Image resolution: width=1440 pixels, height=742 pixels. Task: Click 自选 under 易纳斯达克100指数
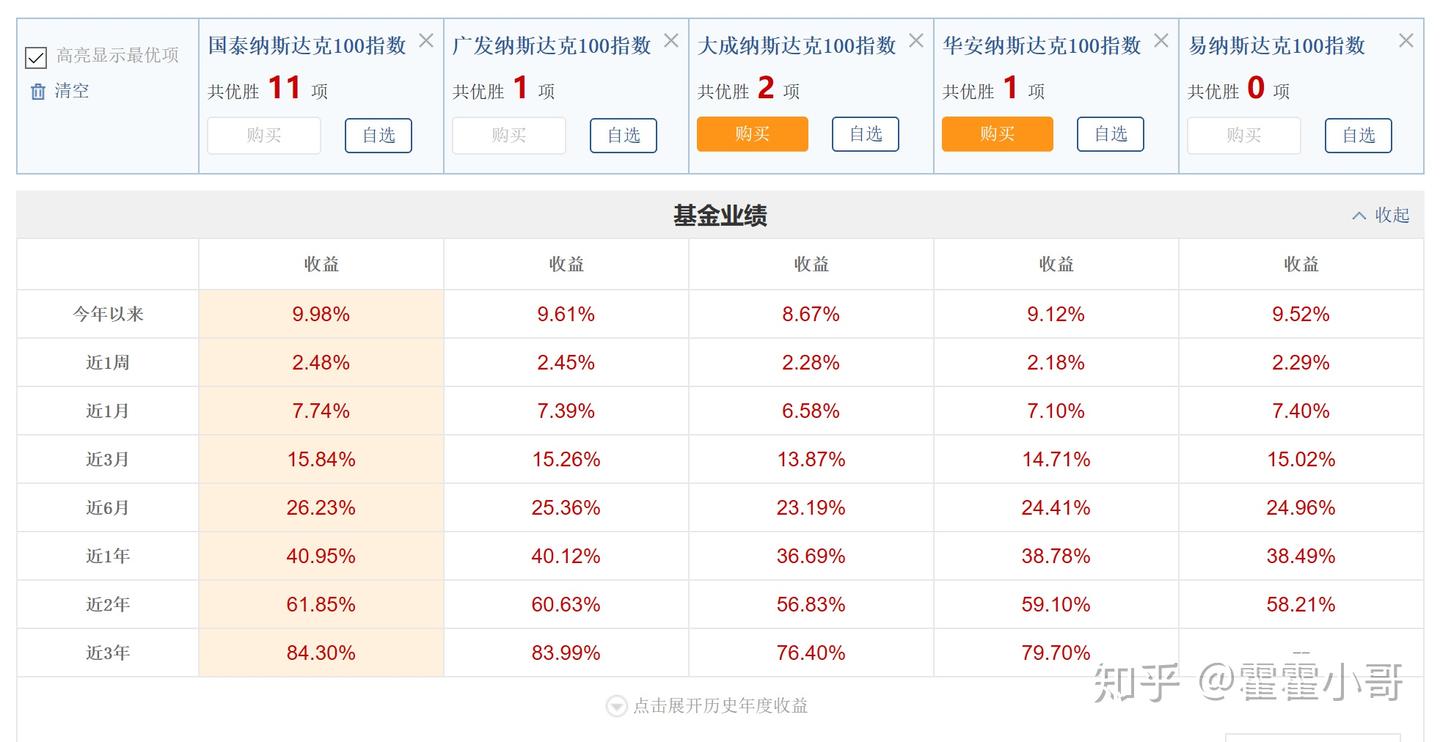1358,136
